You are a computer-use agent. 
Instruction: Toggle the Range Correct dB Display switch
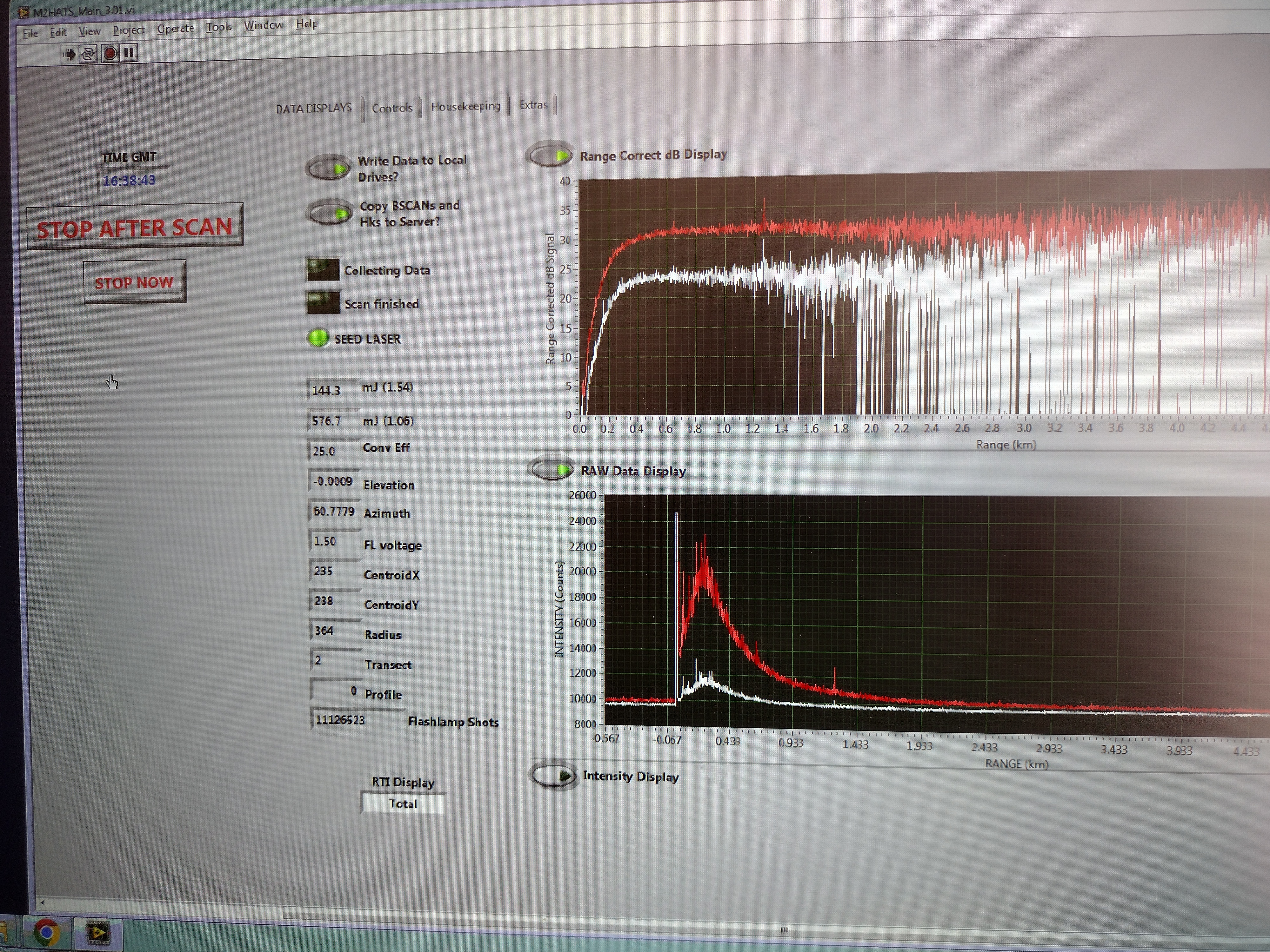pyautogui.click(x=550, y=154)
